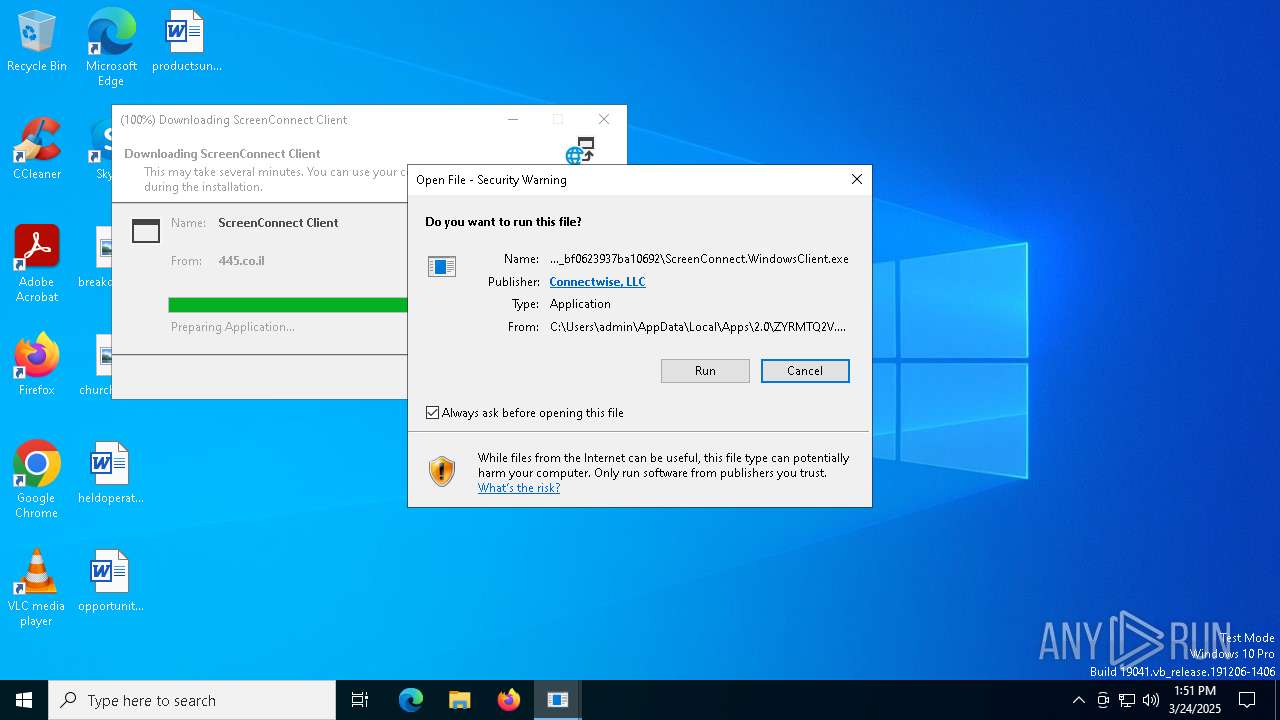Close the Open File Security Warning dialog
This screenshot has width=1280, height=720.
point(856,180)
